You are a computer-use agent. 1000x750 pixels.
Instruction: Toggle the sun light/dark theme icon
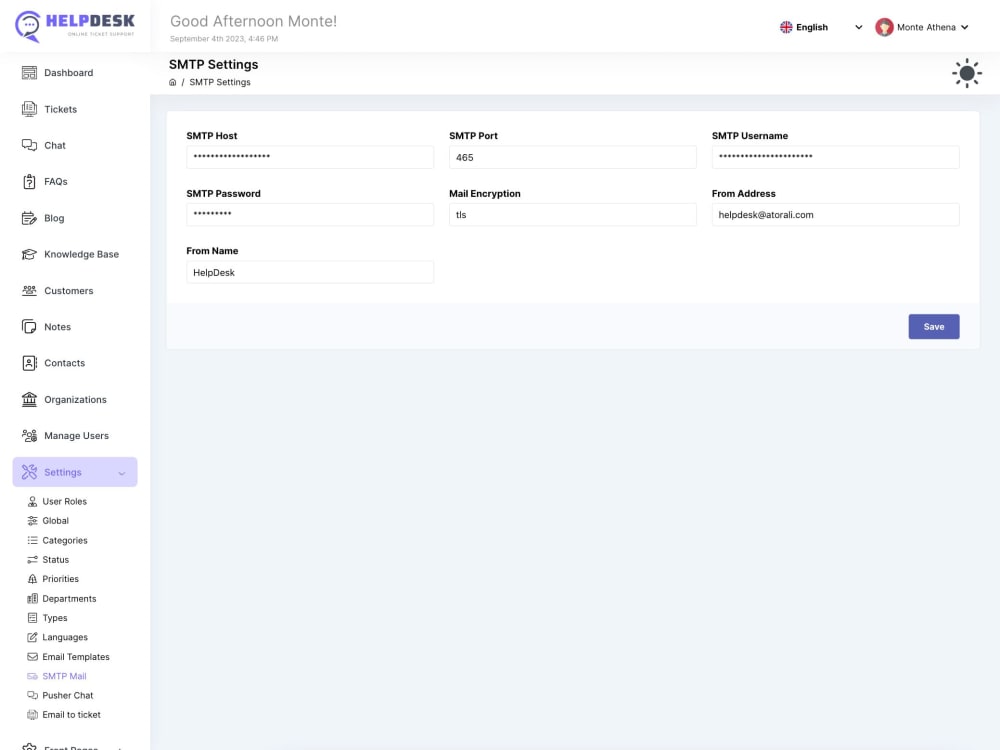pyautogui.click(x=967, y=73)
